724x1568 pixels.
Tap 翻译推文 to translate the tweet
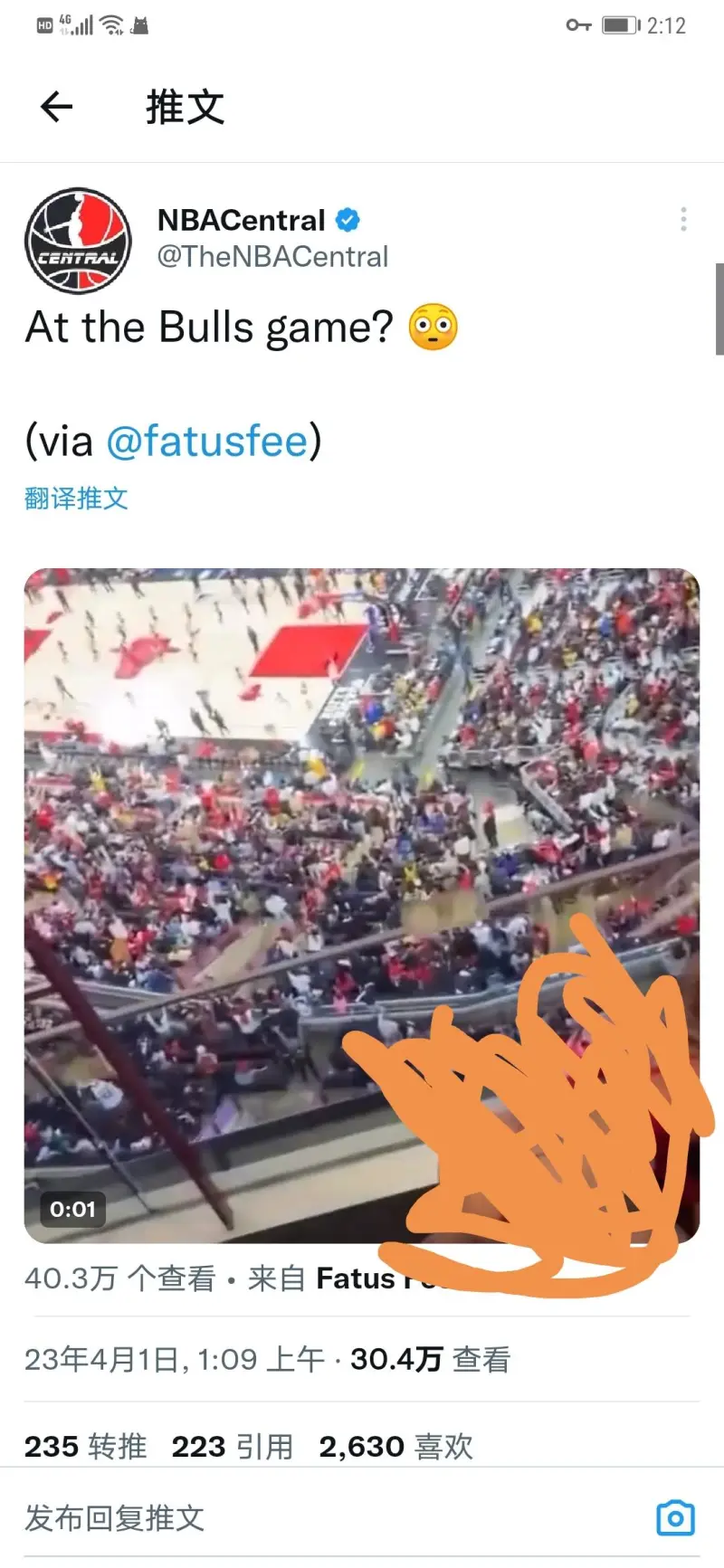(76, 499)
